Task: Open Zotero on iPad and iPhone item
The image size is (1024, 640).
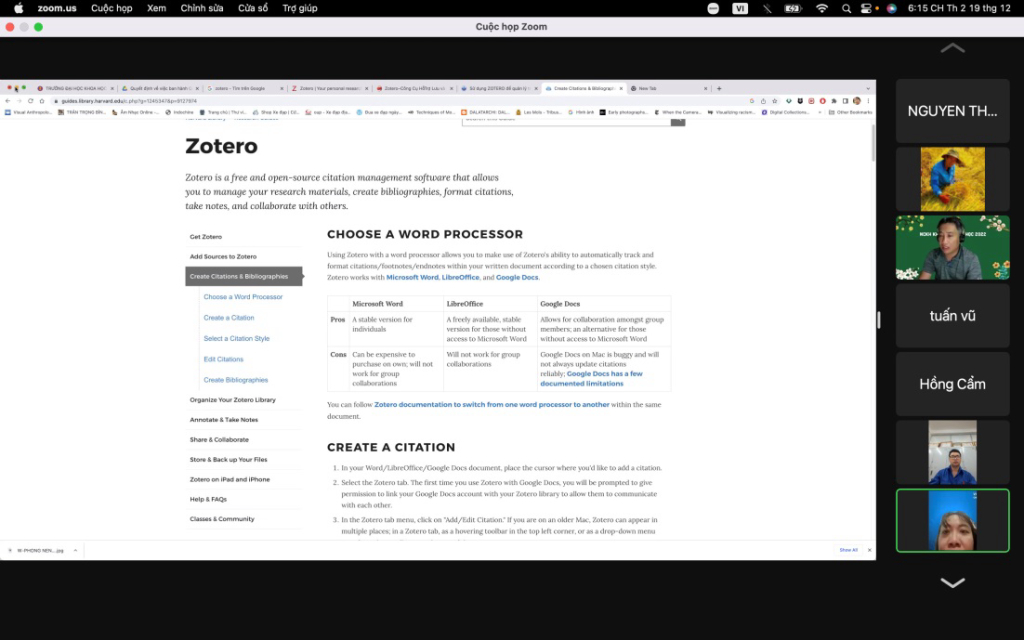Action: pos(230,479)
